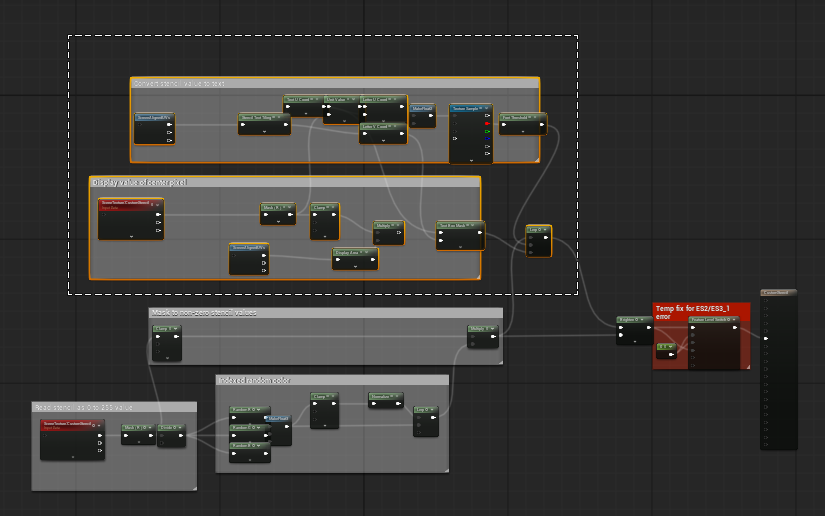
Task: Expand the Unit Value node's bottom chevron
Action: (344, 121)
